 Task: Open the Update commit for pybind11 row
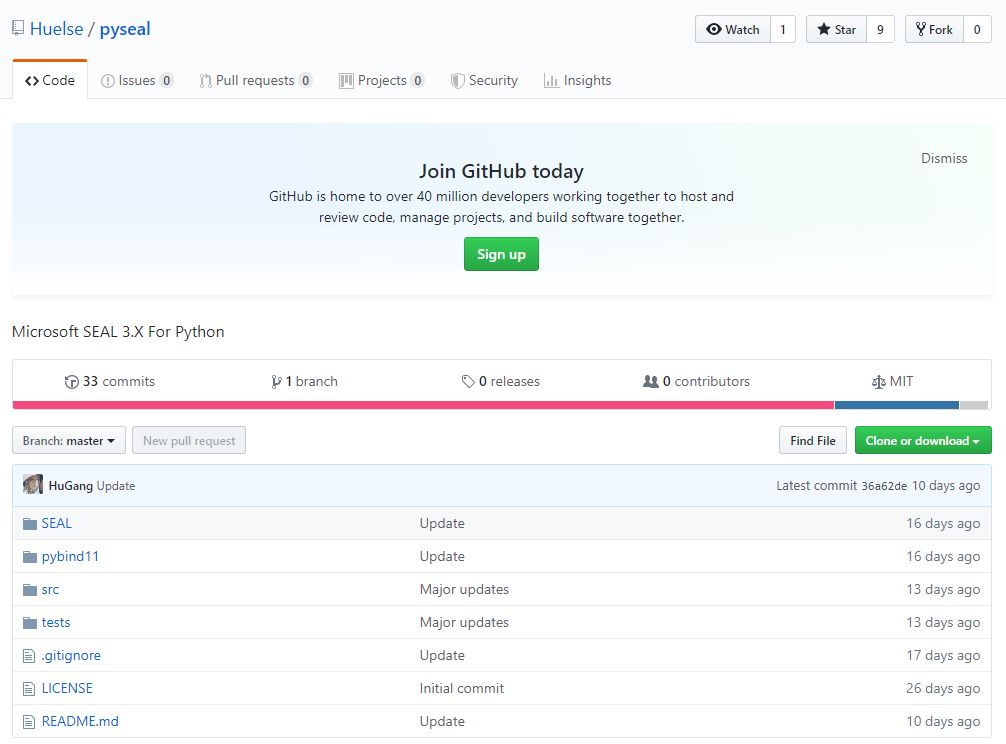[442, 556]
